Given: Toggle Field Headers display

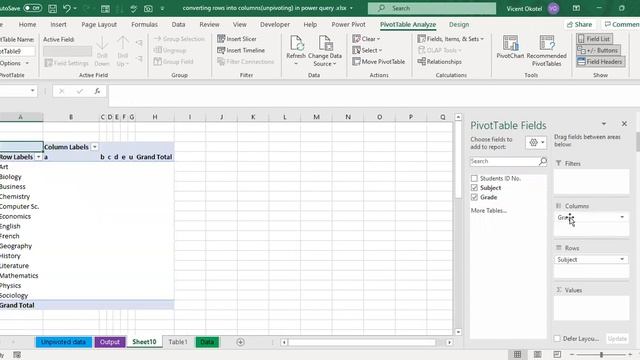Looking at the screenshot, I should (x=600, y=62).
